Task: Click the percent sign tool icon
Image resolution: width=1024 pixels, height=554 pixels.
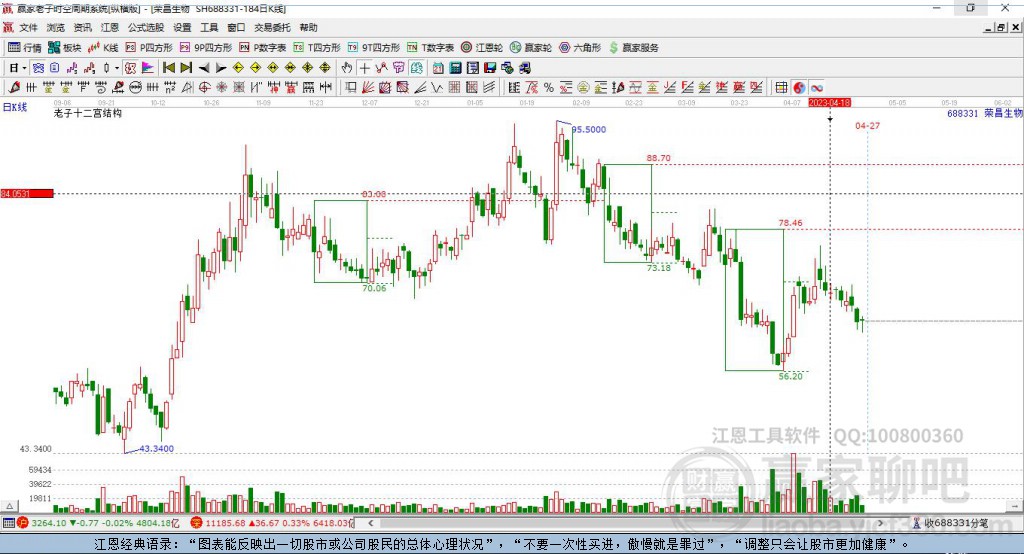Action: click(x=549, y=88)
